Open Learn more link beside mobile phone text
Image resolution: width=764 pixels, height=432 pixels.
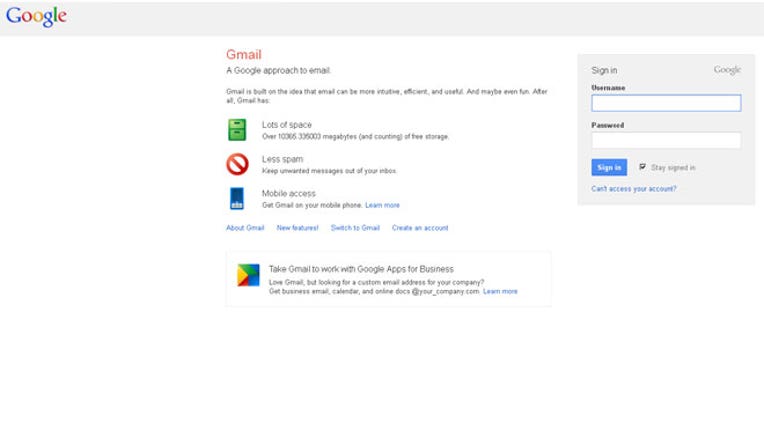click(382, 205)
